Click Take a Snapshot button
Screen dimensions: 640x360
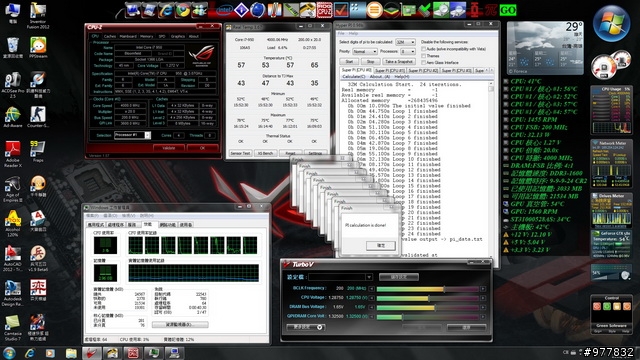click(399, 61)
